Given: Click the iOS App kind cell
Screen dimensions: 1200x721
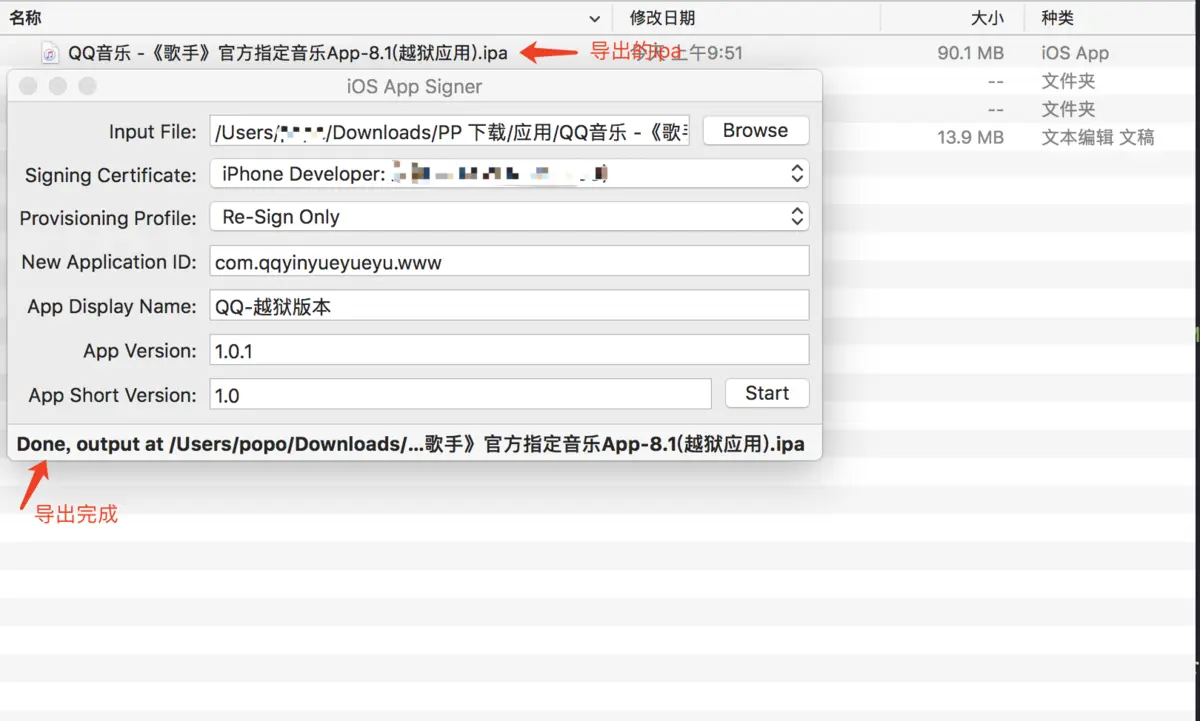Looking at the screenshot, I should coord(1075,53).
